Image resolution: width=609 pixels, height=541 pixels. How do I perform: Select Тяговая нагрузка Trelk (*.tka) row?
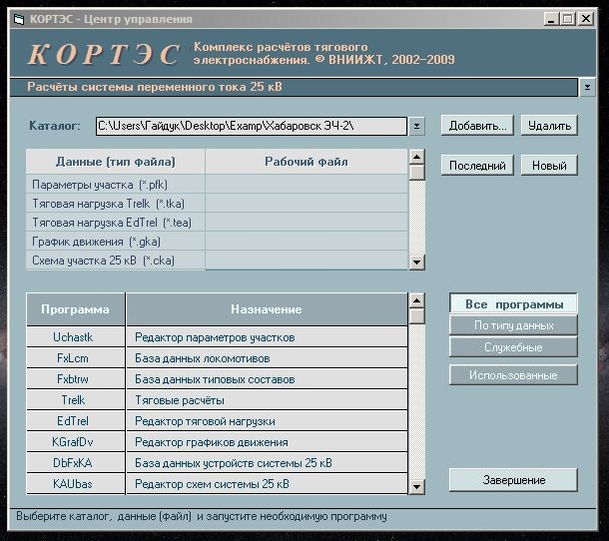(x=115, y=204)
